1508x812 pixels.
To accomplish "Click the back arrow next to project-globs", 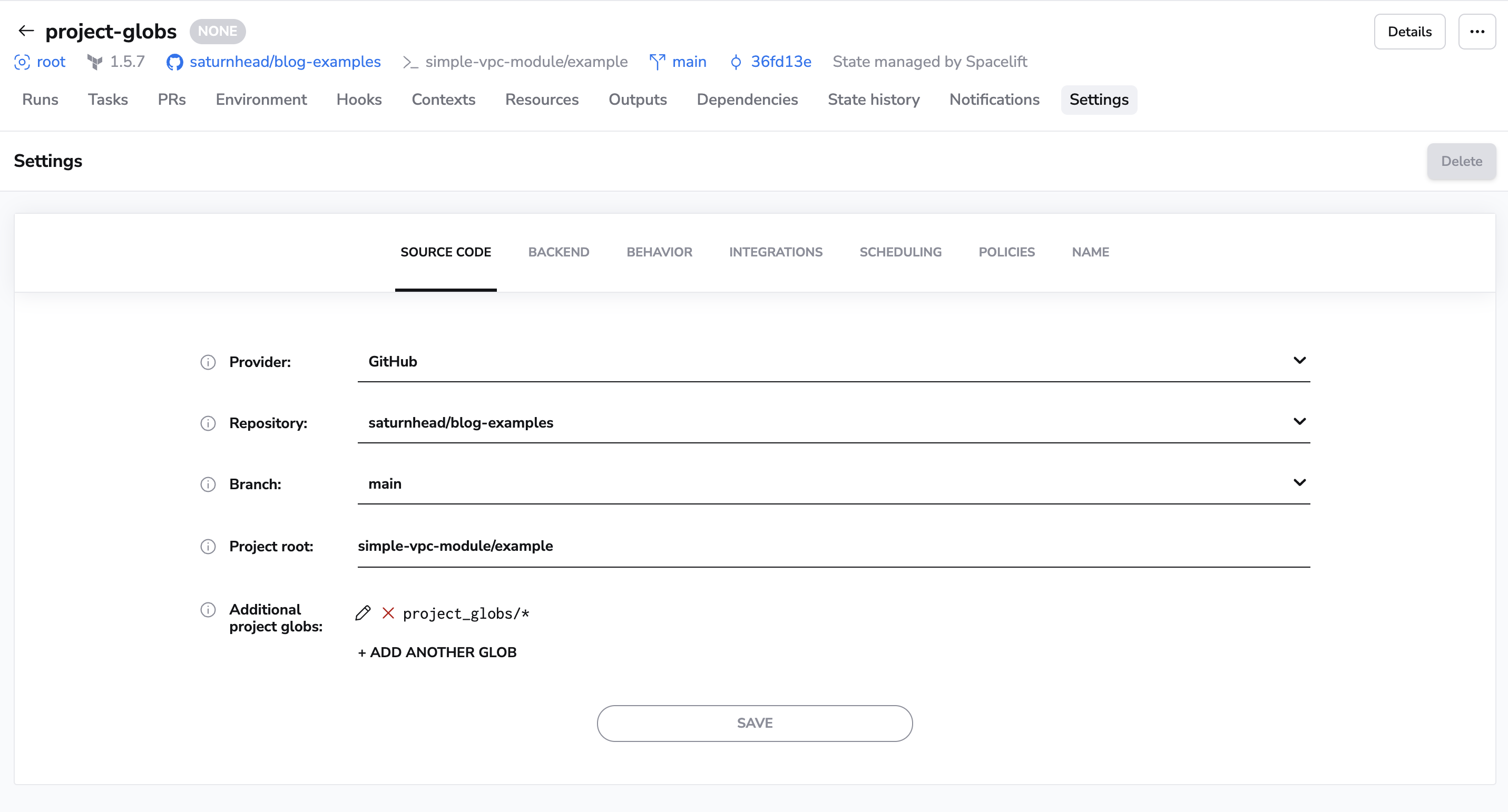I will coord(26,31).
